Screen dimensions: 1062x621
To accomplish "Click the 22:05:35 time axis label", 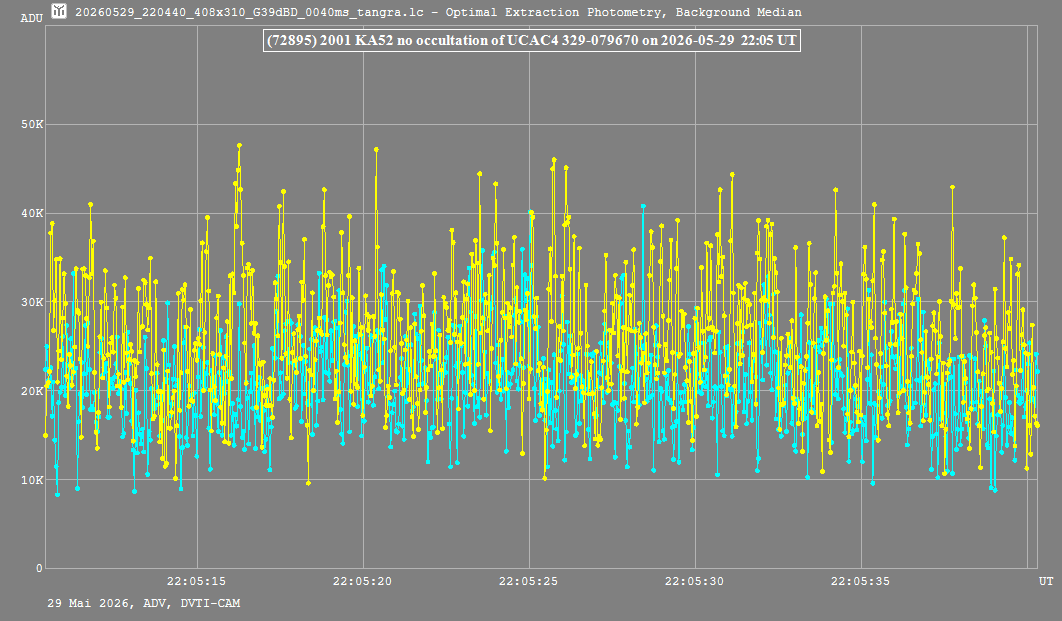I will [x=860, y=581].
